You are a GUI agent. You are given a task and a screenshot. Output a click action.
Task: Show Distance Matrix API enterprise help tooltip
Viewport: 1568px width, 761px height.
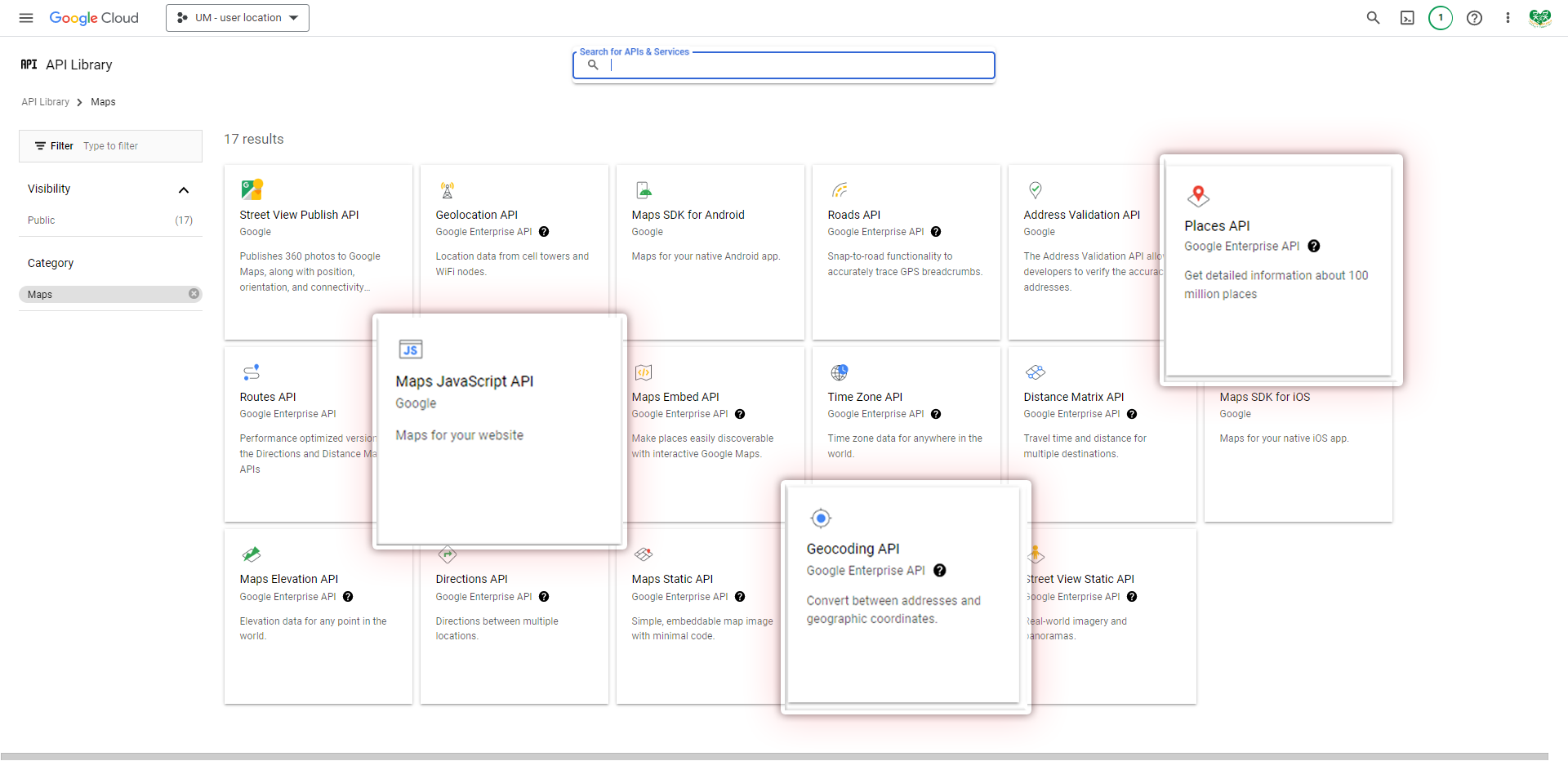point(1132,414)
